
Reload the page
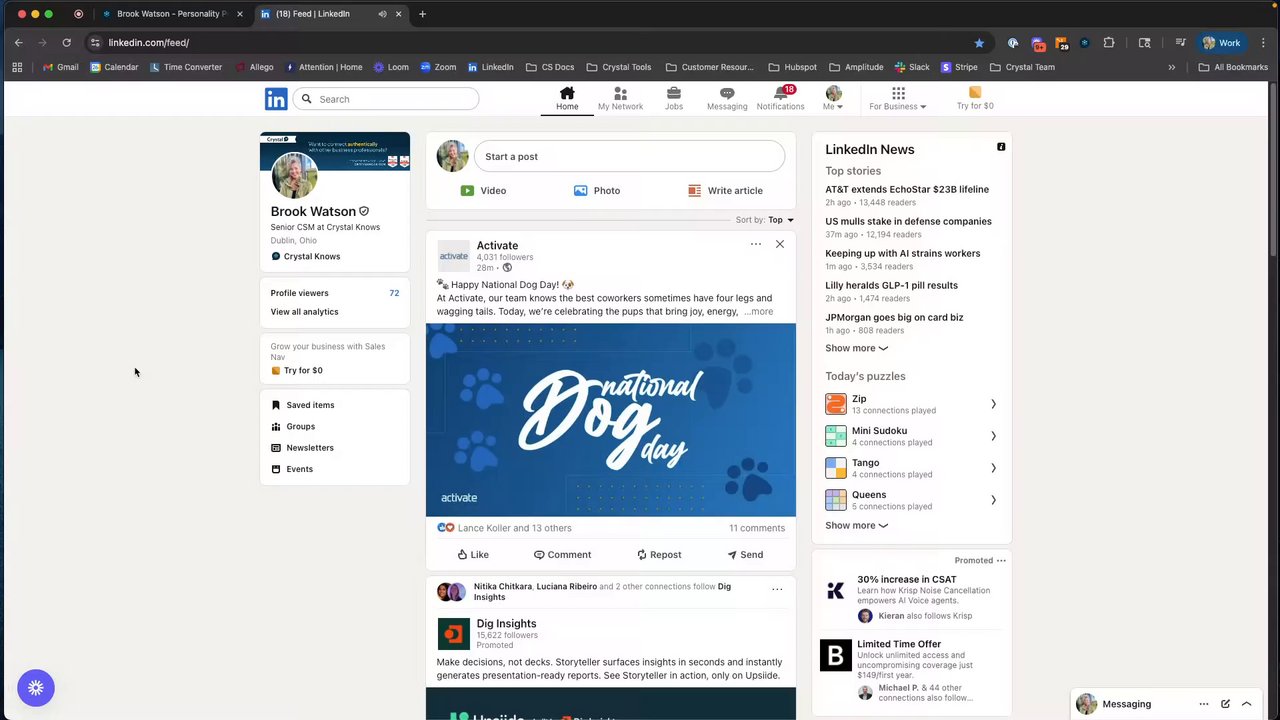point(66,43)
